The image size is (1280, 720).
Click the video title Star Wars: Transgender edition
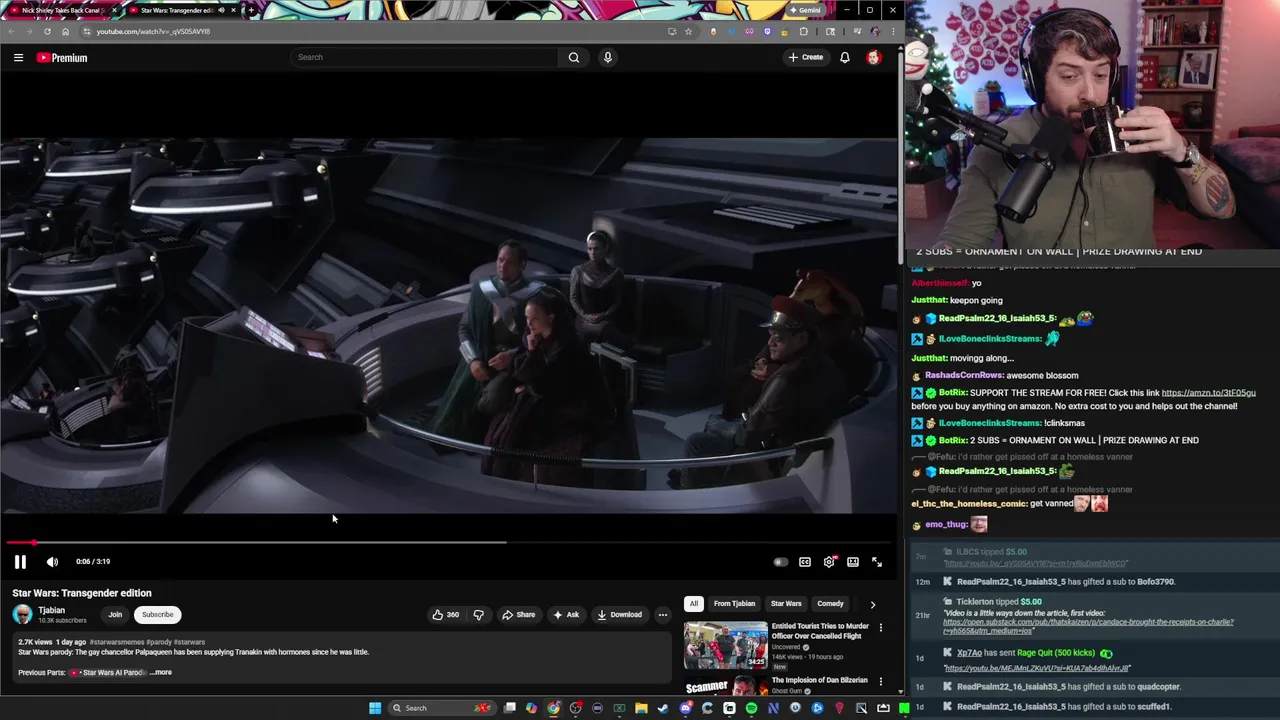pos(82,593)
